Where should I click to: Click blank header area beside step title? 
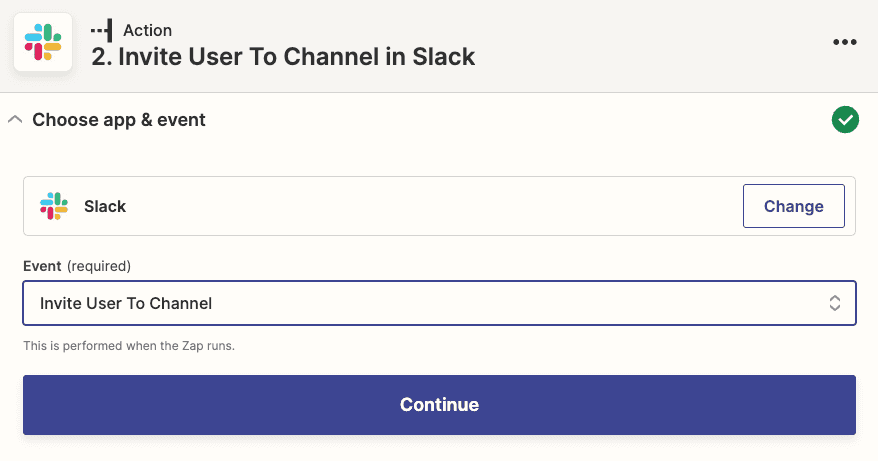coord(650,45)
